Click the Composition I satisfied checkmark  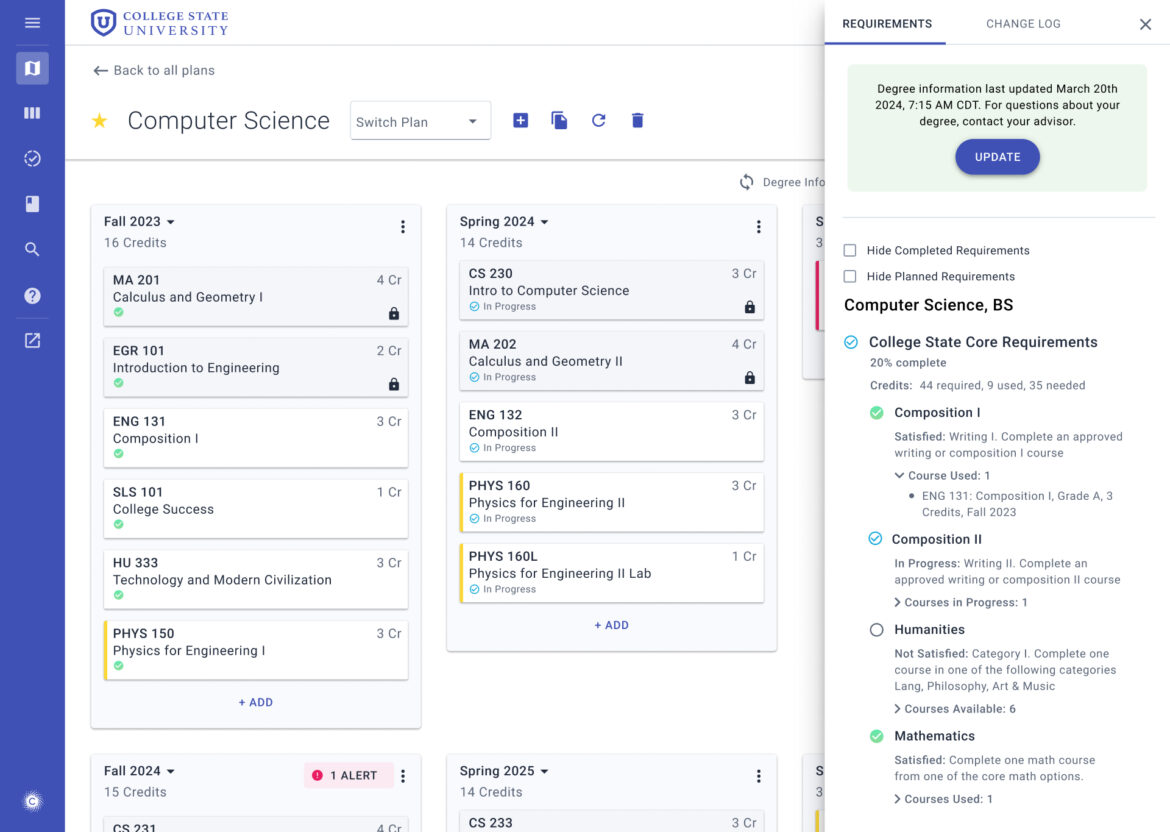(x=877, y=413)
